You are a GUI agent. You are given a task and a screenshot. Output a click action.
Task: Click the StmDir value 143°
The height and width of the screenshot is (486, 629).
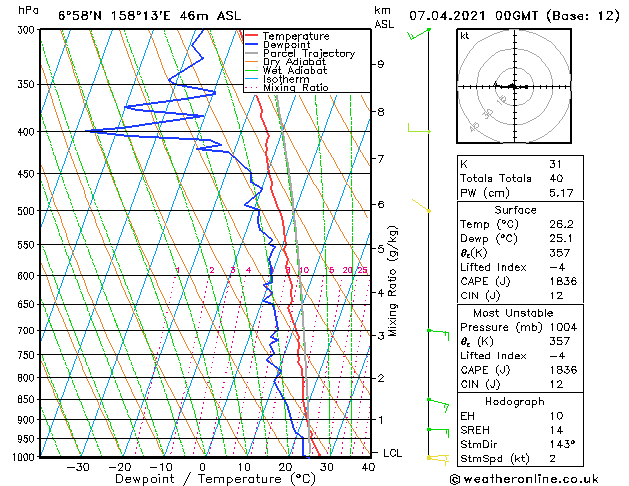pyautogui.click(x=562, y=444)
